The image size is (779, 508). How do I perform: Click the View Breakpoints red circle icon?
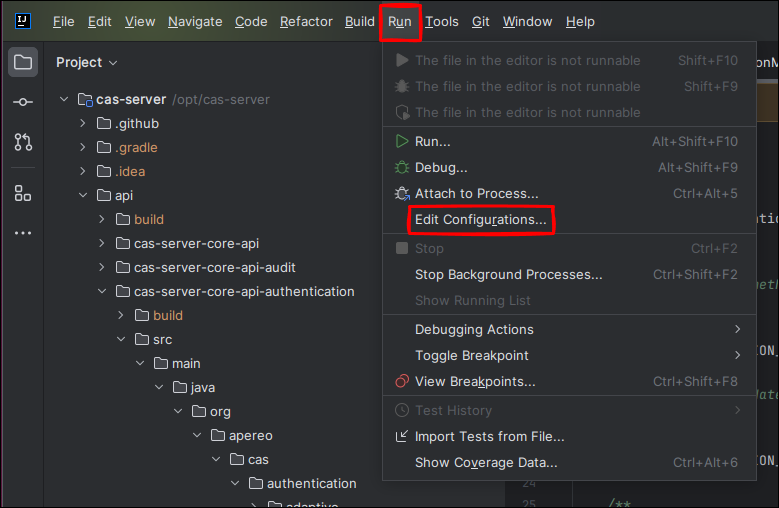402,381
